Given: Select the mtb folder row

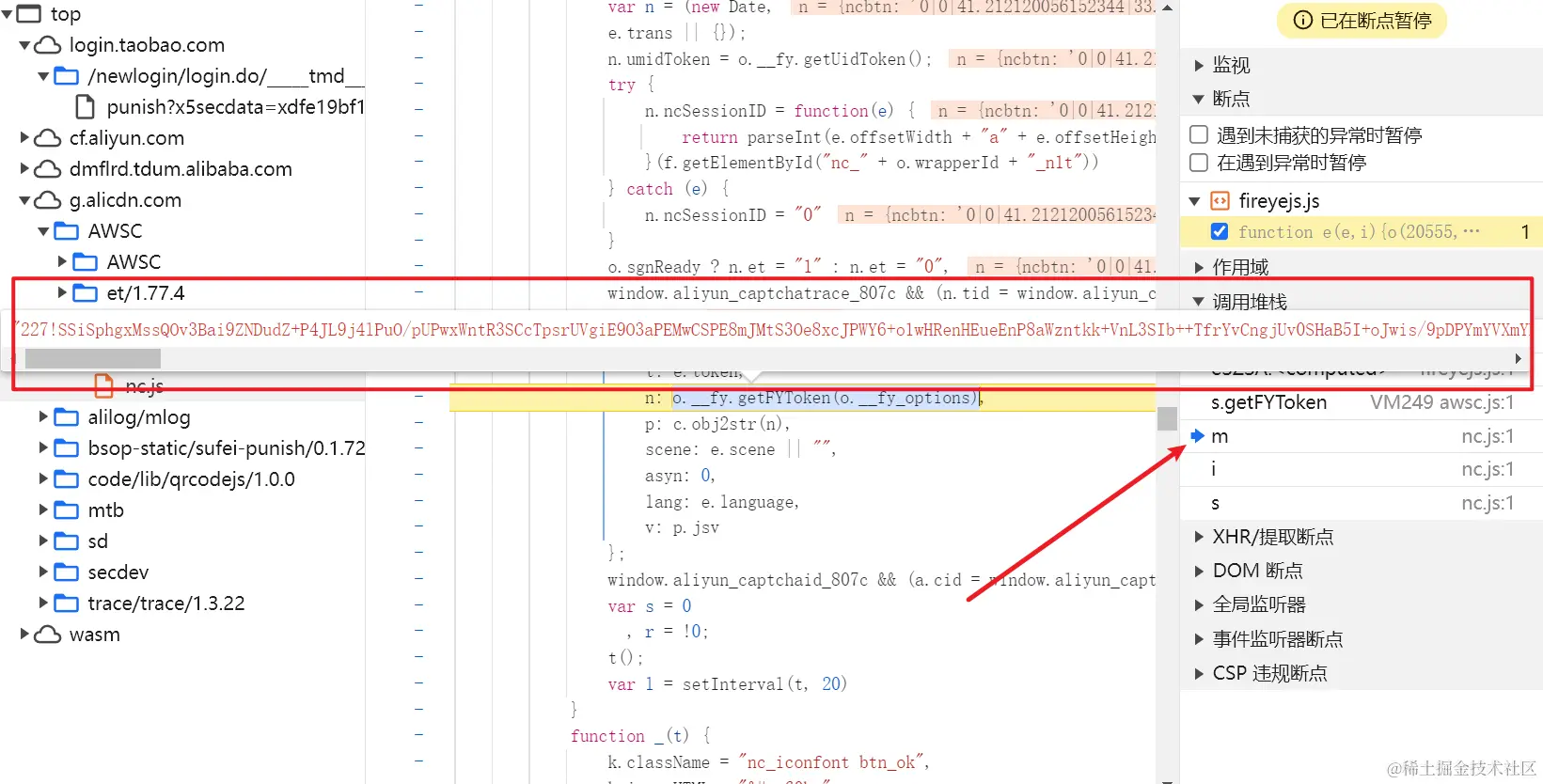Looking at the screenshot, I should (182, 510).
